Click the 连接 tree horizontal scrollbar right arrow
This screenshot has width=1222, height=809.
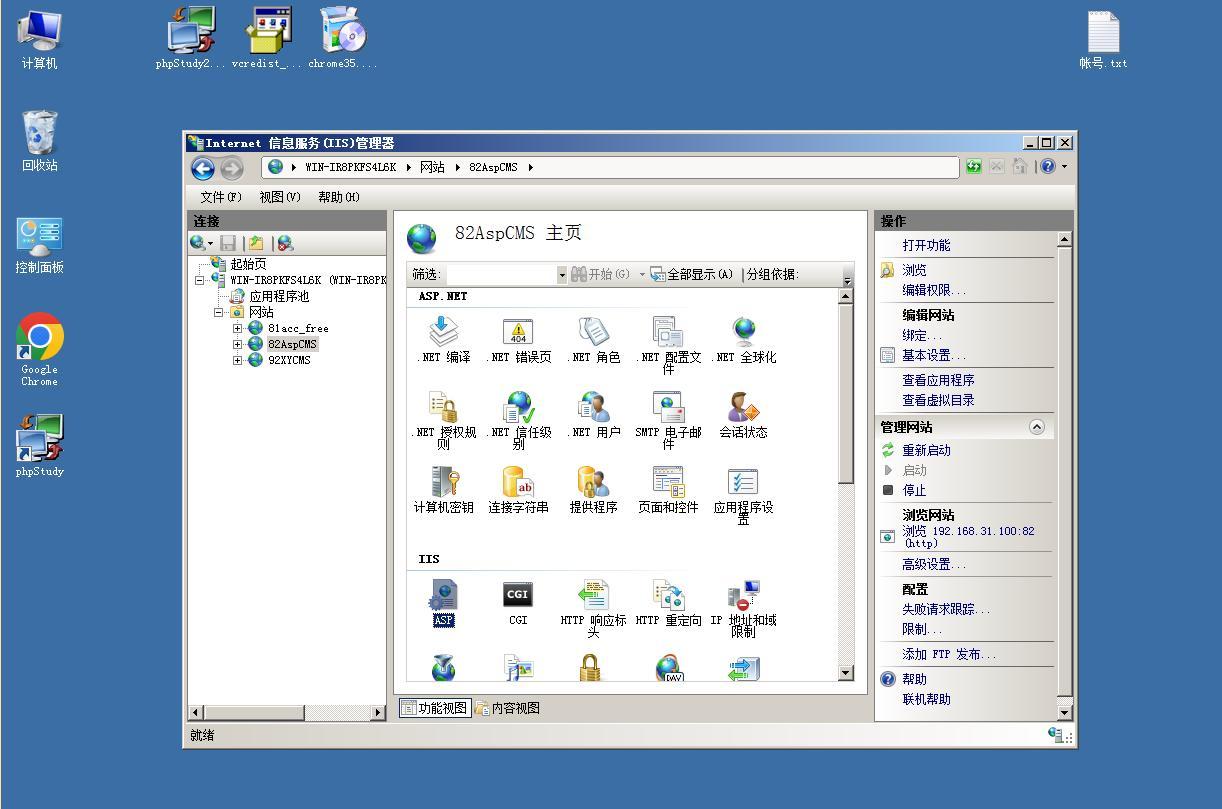pos(378,712)
